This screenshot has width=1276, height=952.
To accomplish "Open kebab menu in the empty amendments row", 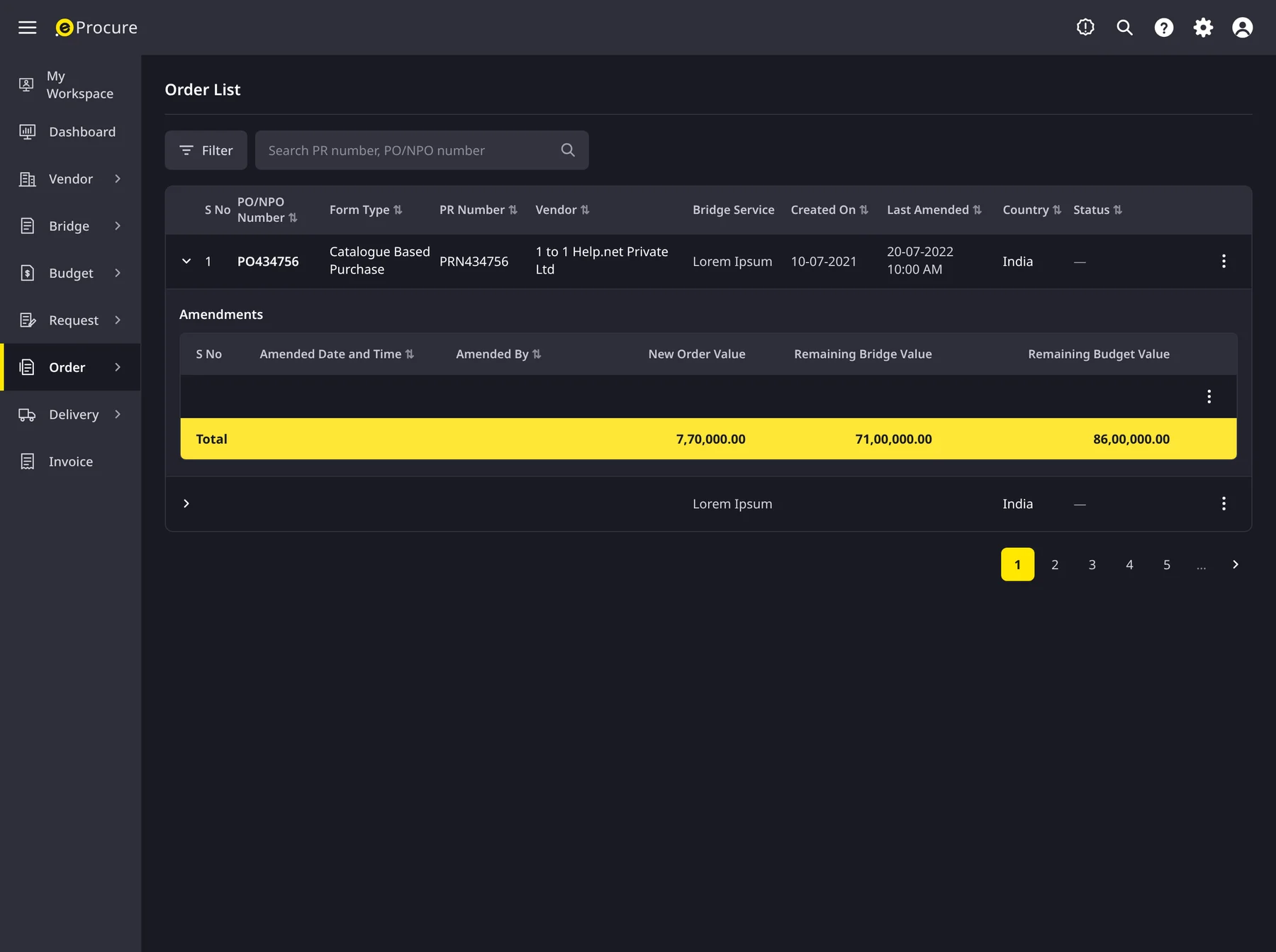I will coord(1209,396).
